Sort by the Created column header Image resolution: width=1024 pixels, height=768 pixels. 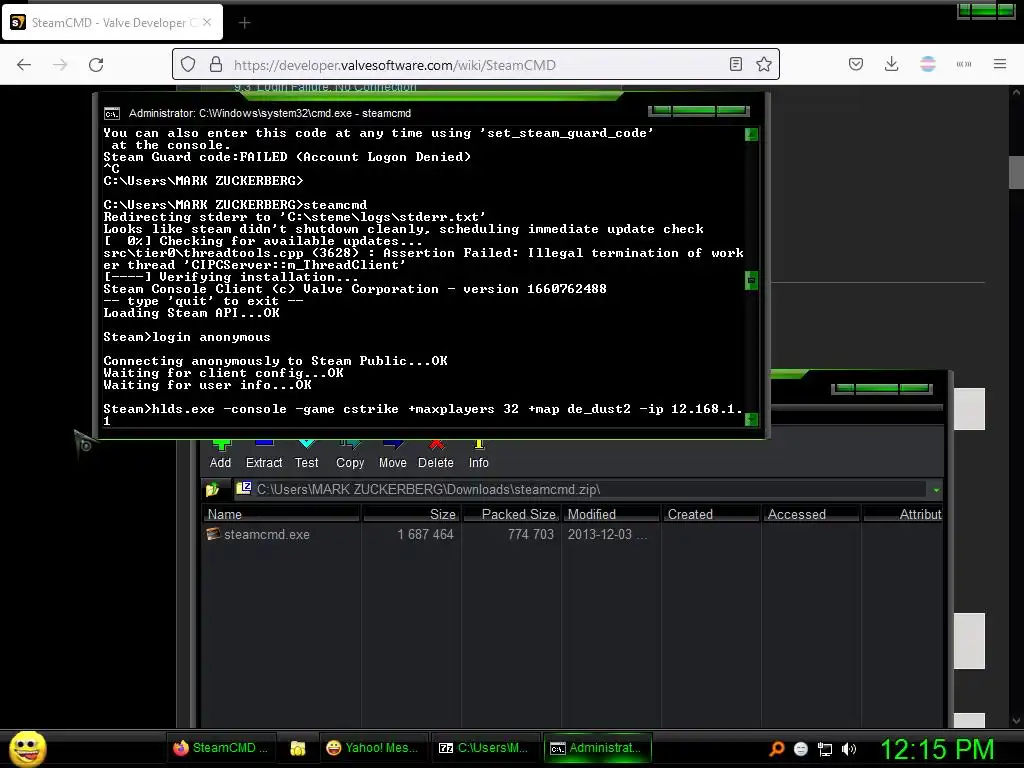[711, 515]
